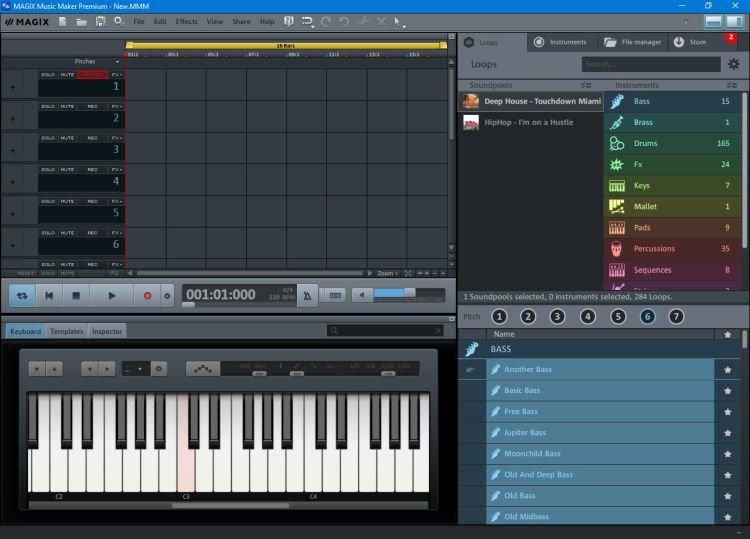Image resolution: width=750 pixels, height=539 pixels.
Task: Solo track 4
Action: click(x=48, y=170)
